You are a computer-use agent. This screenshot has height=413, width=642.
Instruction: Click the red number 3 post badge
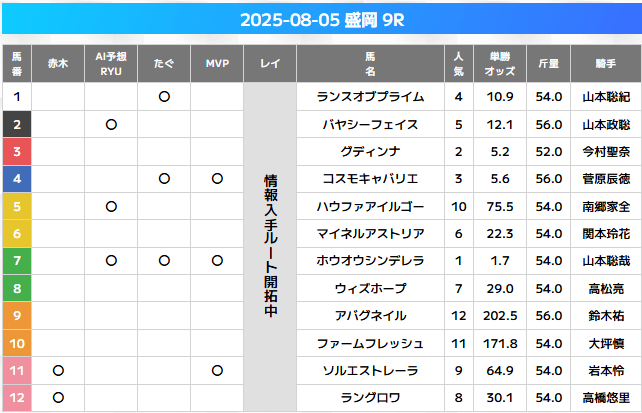pyautogui.click(x=17, y=151)
